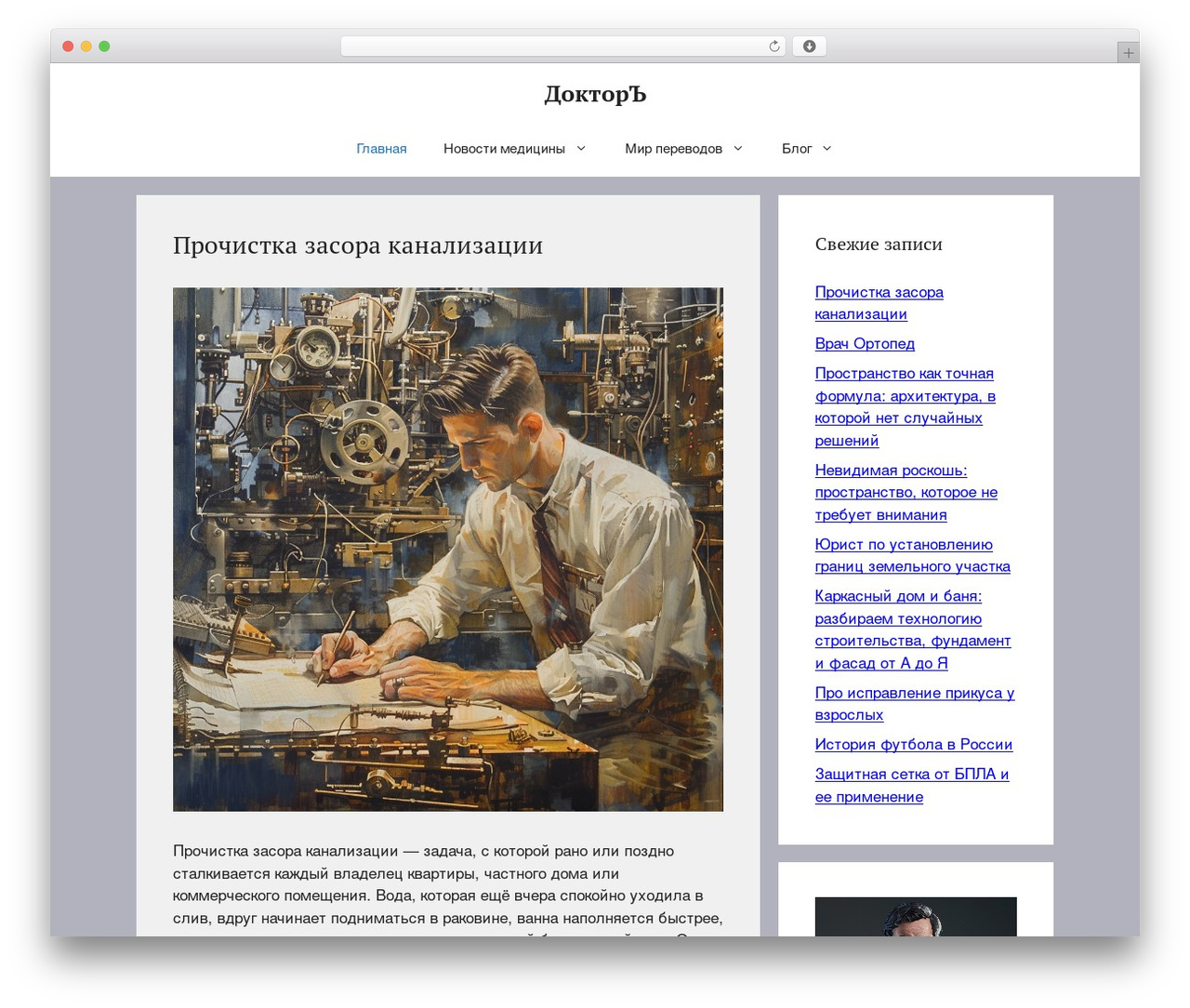Open sidebar link Прочистка засора канализации
The height and width of the screenshot is (1008, 1190).
(x=879, y=303)
